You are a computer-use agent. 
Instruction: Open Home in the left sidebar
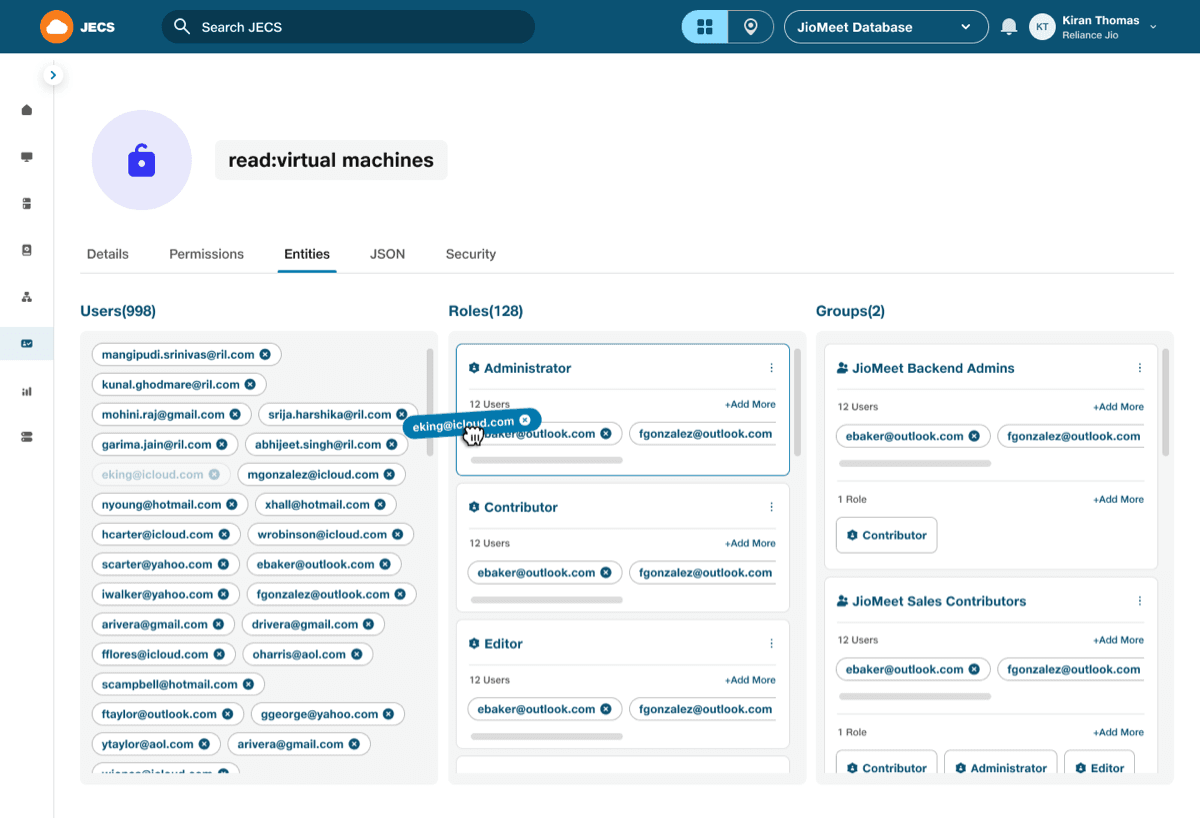[x=27, y=110]
